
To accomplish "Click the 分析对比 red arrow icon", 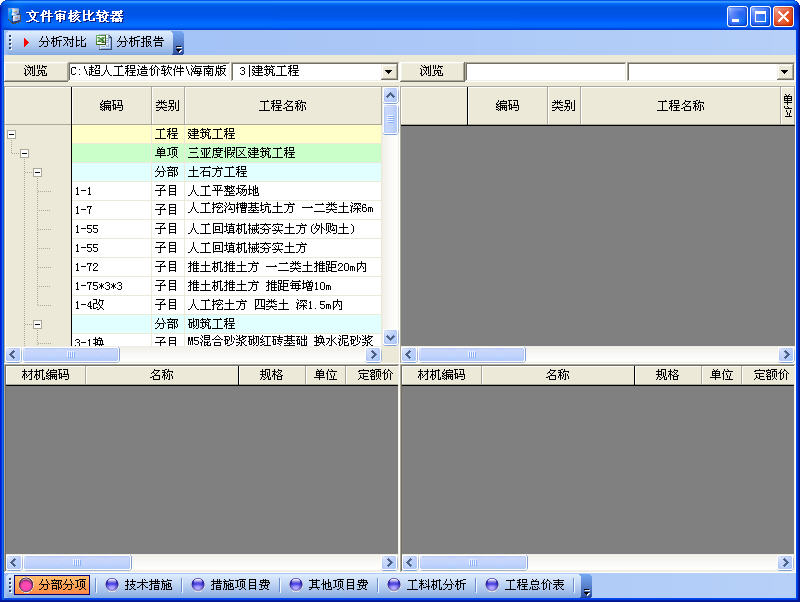I will (26, 42).
